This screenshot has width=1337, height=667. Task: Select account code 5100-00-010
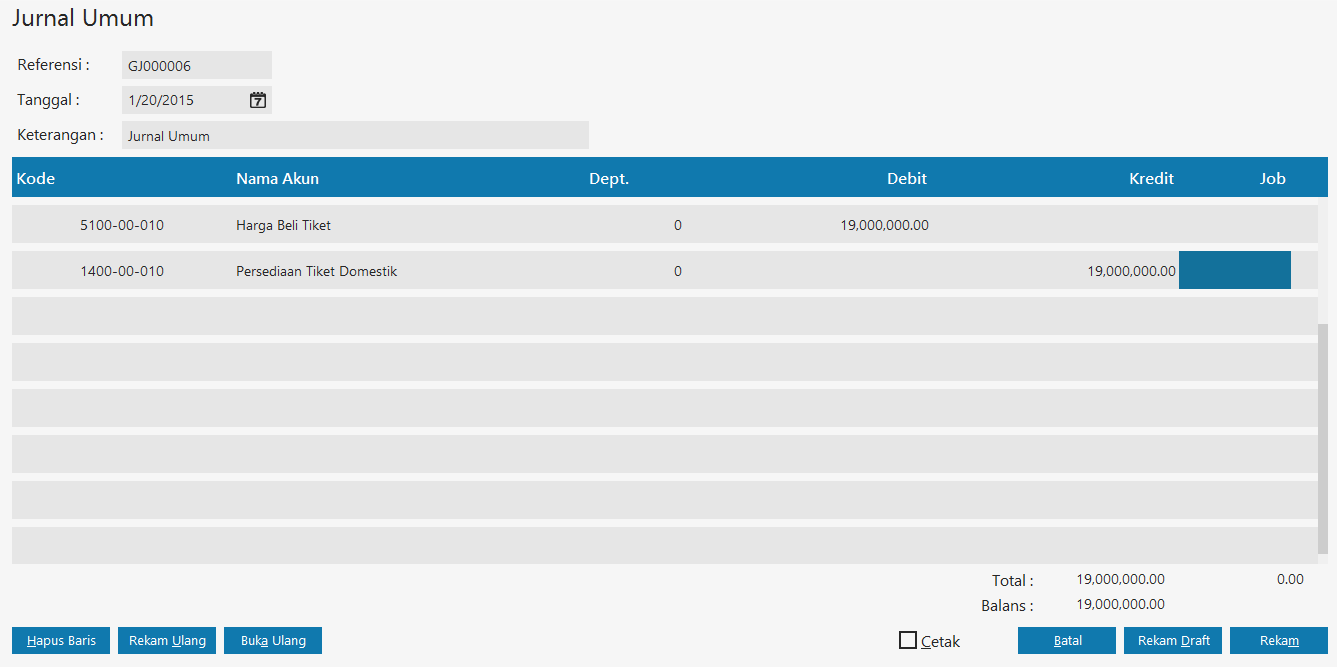pyautogui.click(x=122, y=226)
